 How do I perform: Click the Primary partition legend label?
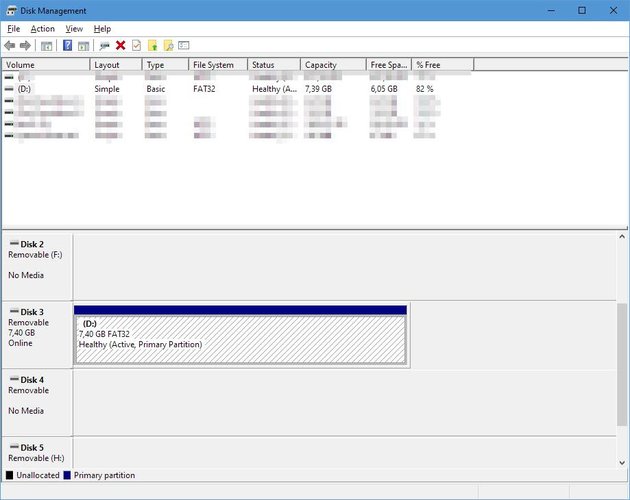[104, 475]
